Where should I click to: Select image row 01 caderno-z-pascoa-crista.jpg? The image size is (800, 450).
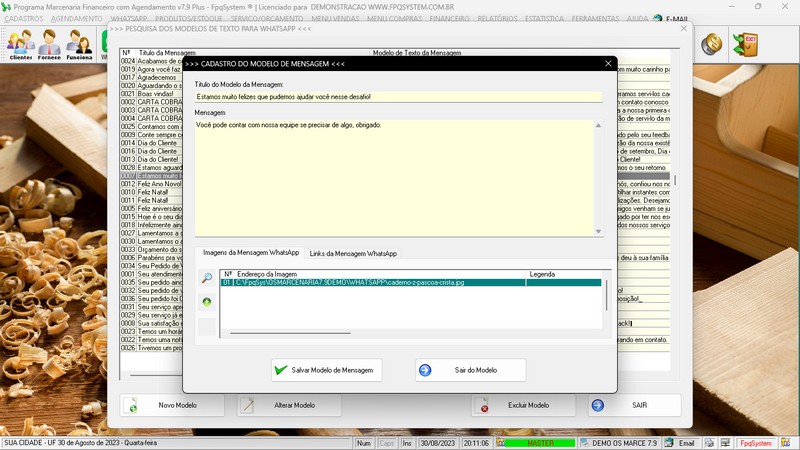click(411, 282)
